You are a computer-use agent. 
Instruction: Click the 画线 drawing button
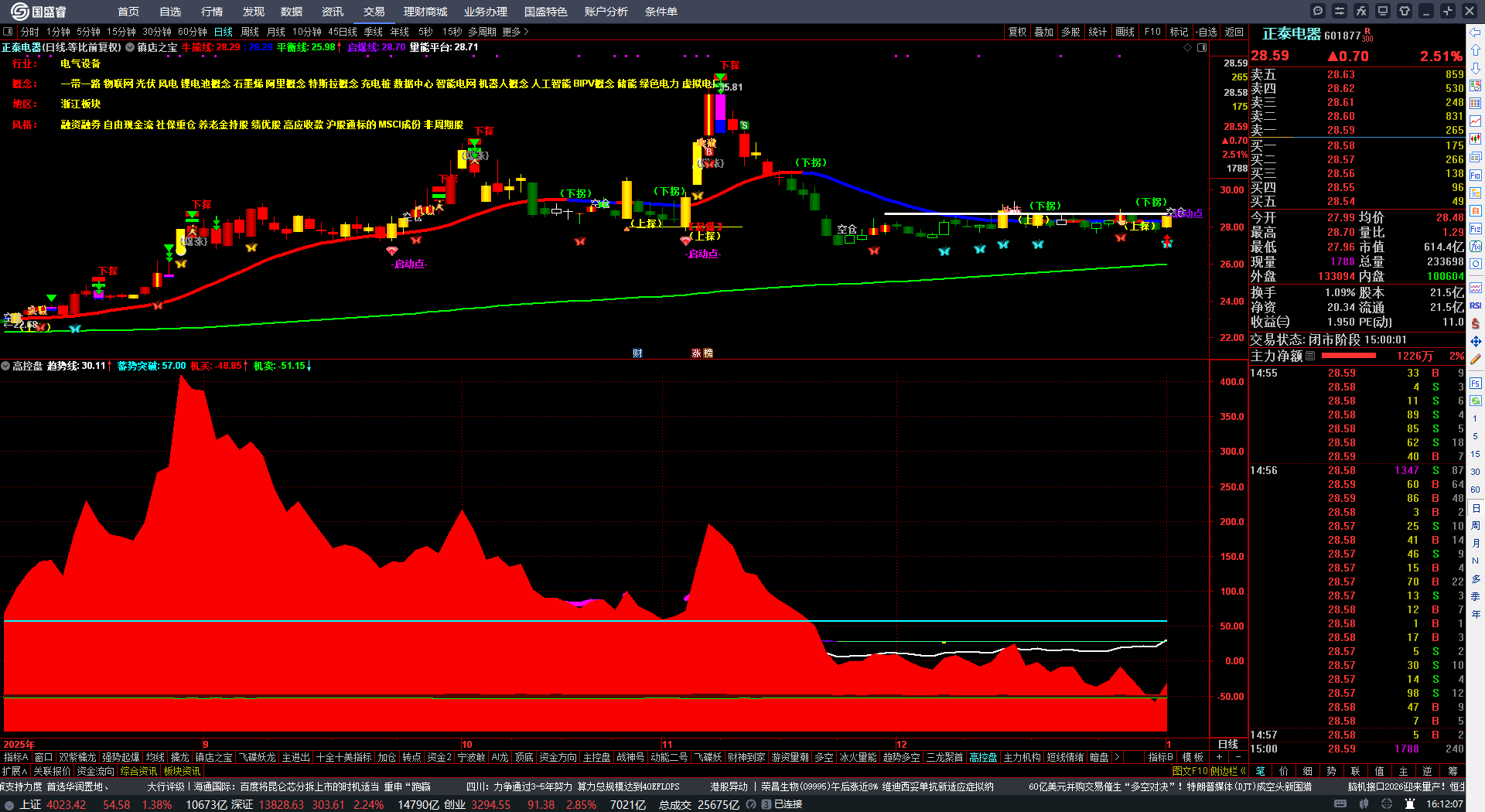coord(1125,32)
